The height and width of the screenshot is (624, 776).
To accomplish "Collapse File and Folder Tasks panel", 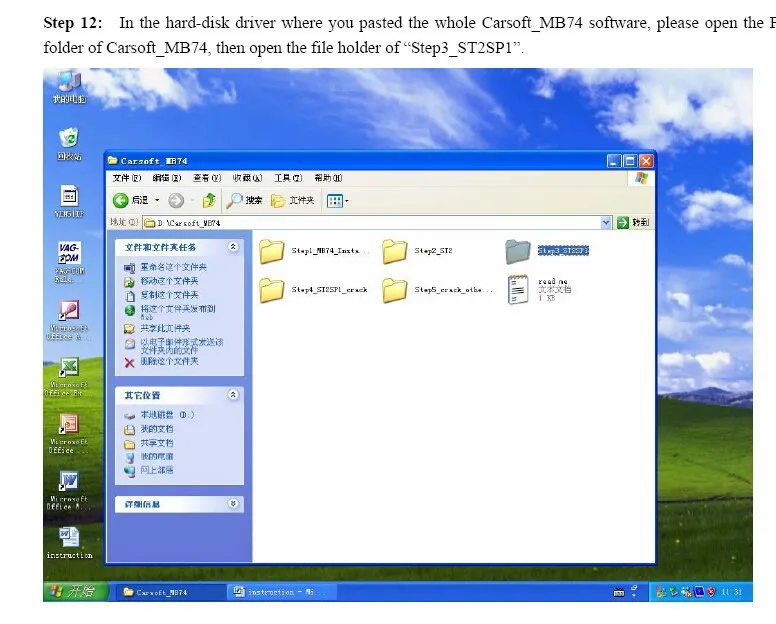I will tap(233, 246).
